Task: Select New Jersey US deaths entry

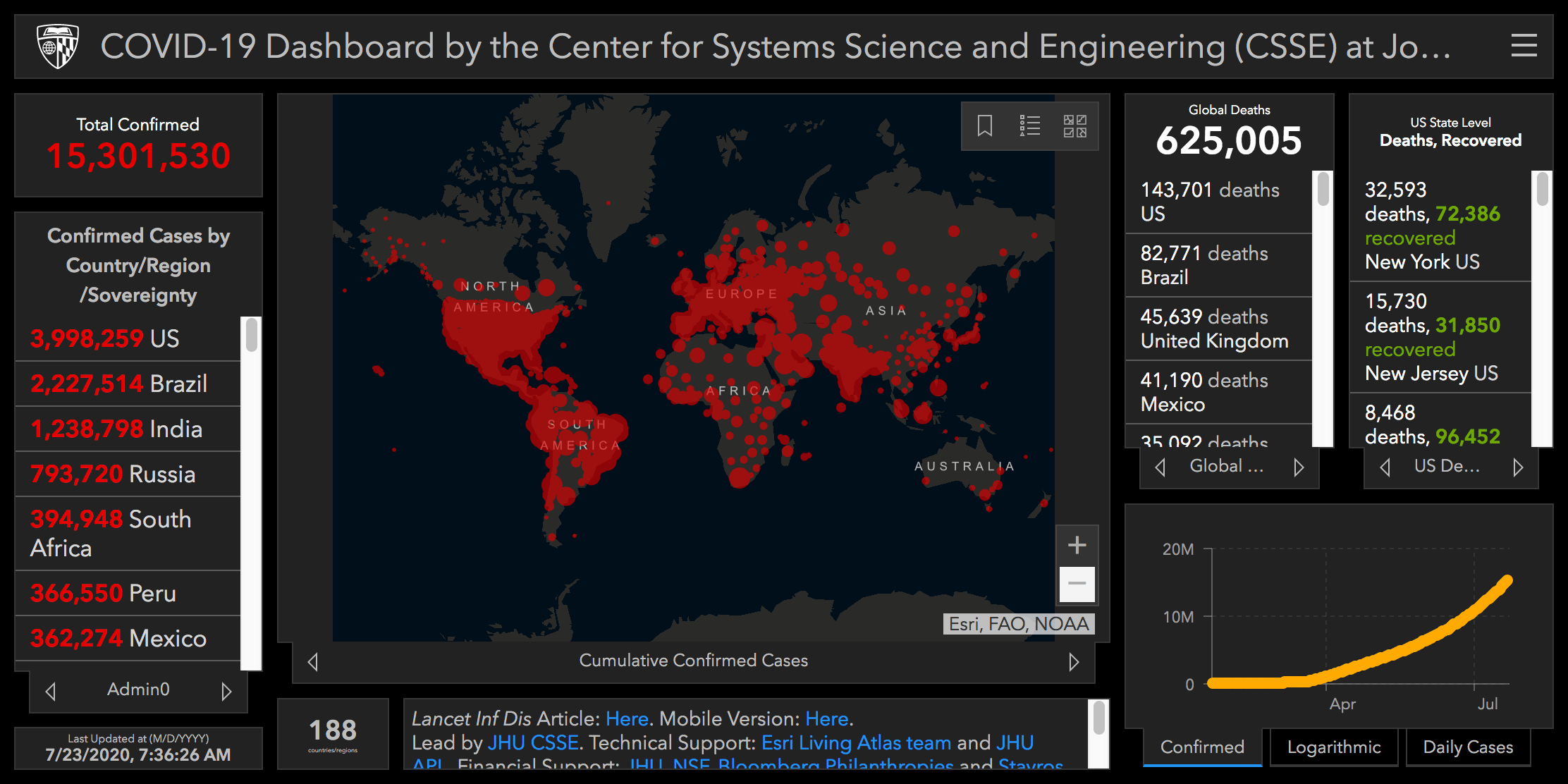Action: (x=1440, y=337)
